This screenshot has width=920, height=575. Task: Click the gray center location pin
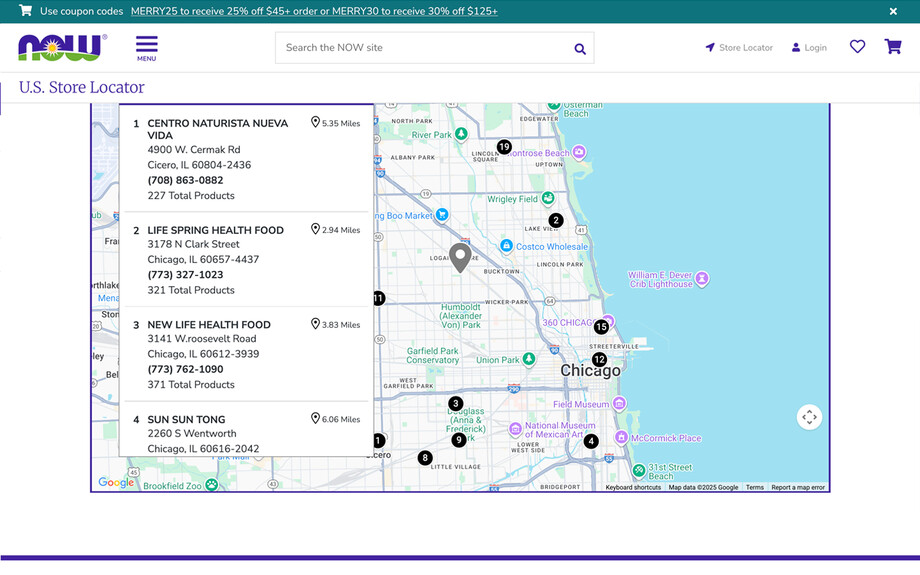pyautogui.click(x=460, y=258)
